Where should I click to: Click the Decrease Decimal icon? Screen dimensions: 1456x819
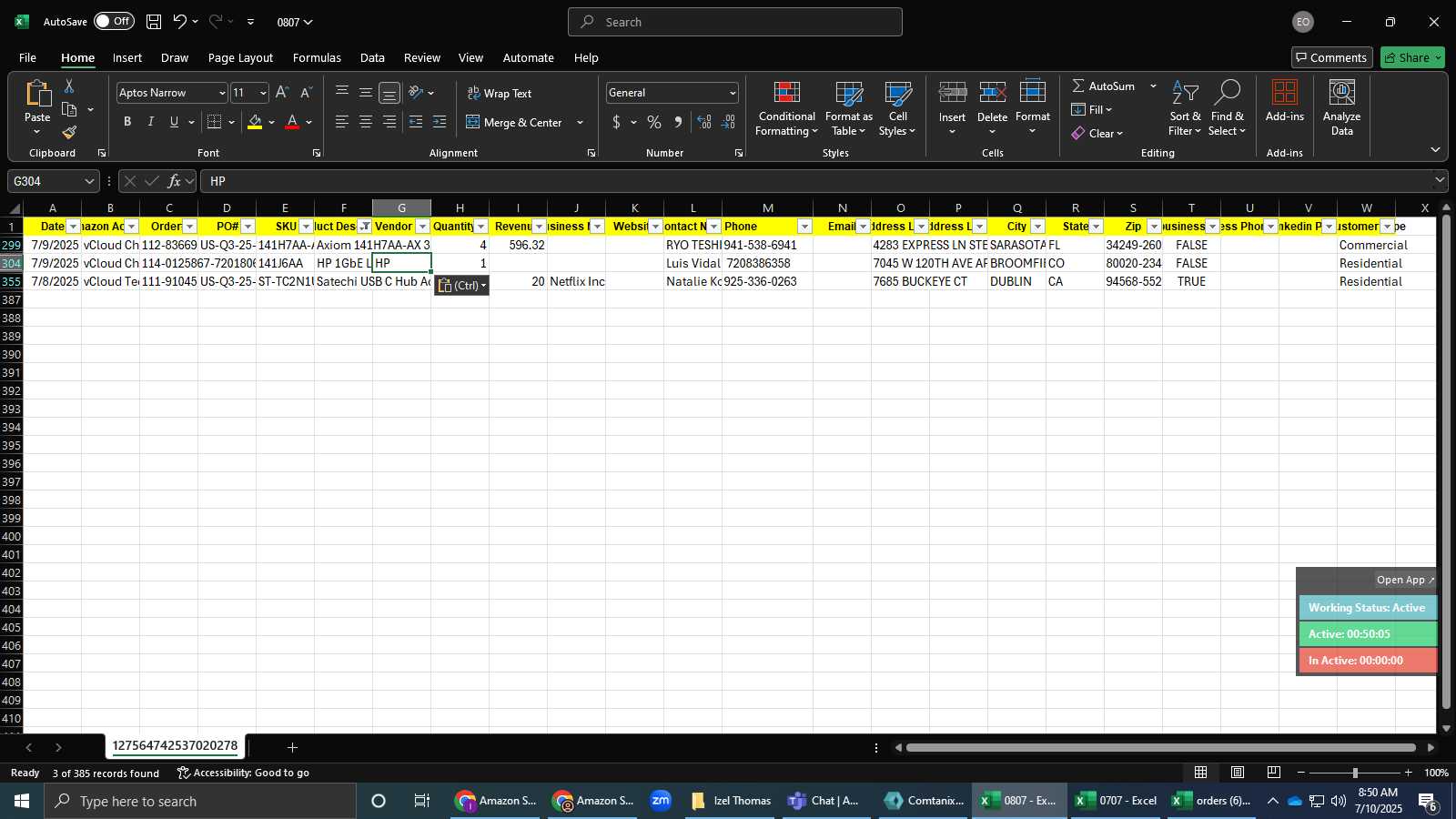(x=729, y=122)
